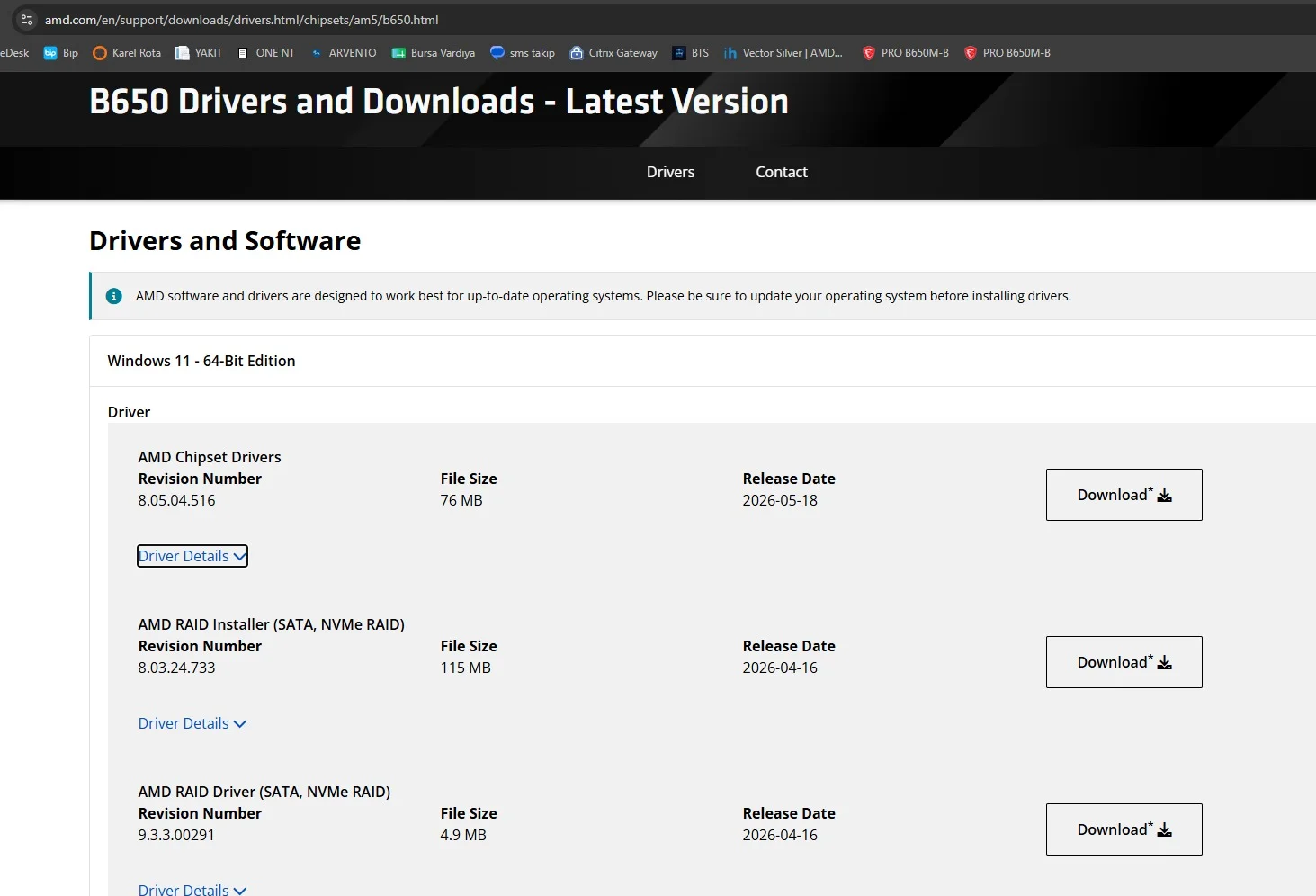This screenshot has width=1316, height=896.
Task: Open the BTS bookmark
Action: 691,53
